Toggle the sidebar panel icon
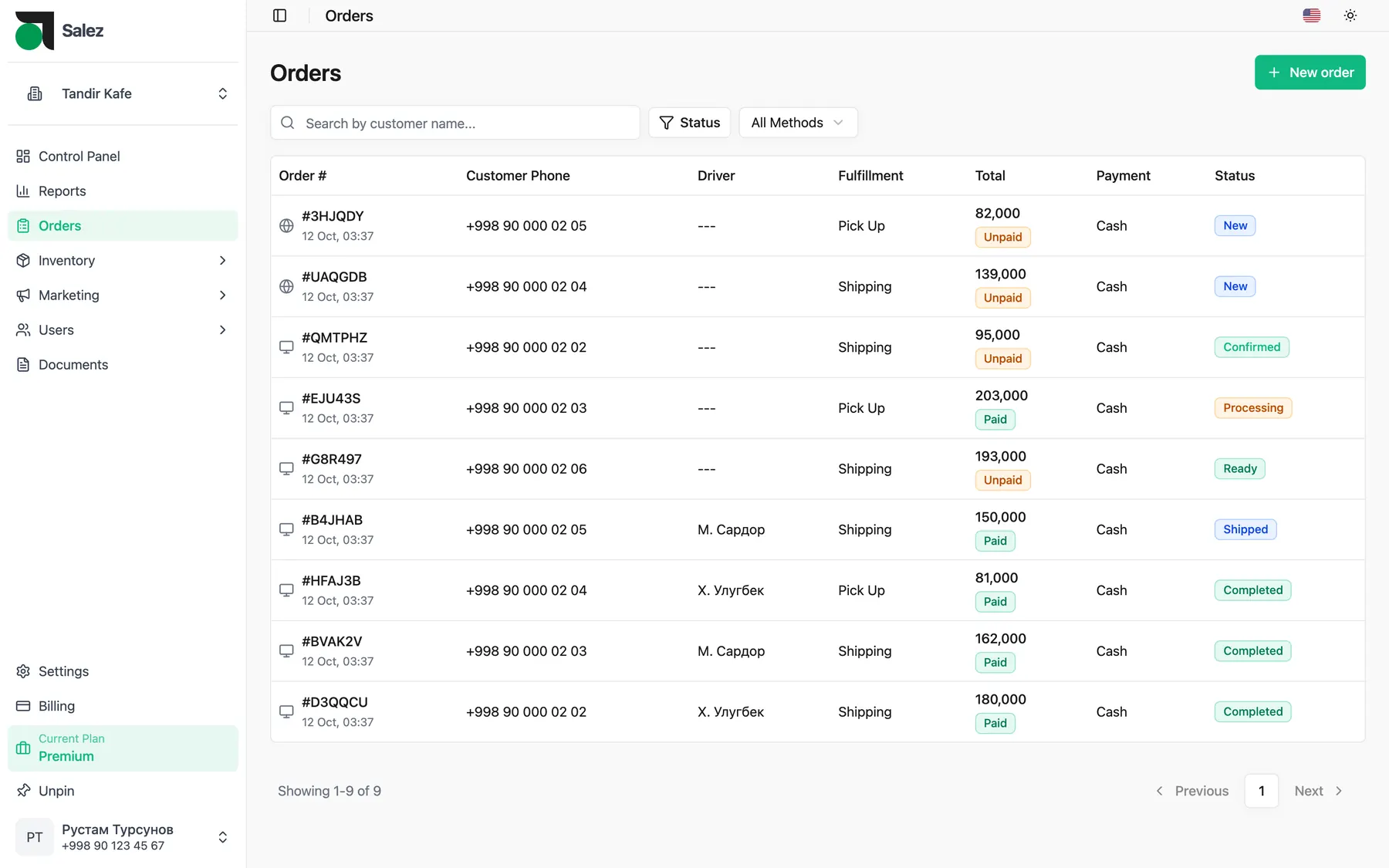This screenshot has width=1389, height=868. [280, 15]
